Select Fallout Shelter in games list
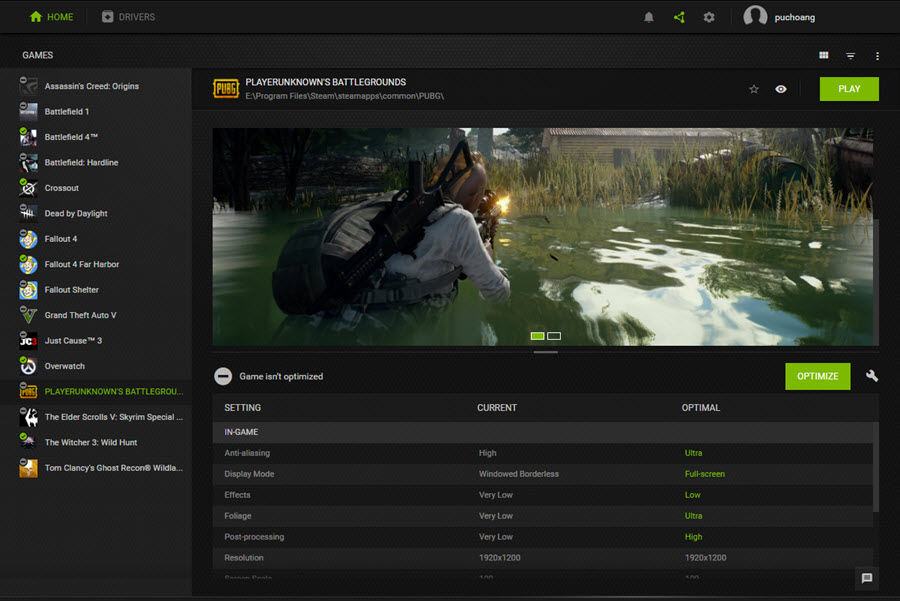This screenshot has width=900, height=601. click(x=96, y=289)
